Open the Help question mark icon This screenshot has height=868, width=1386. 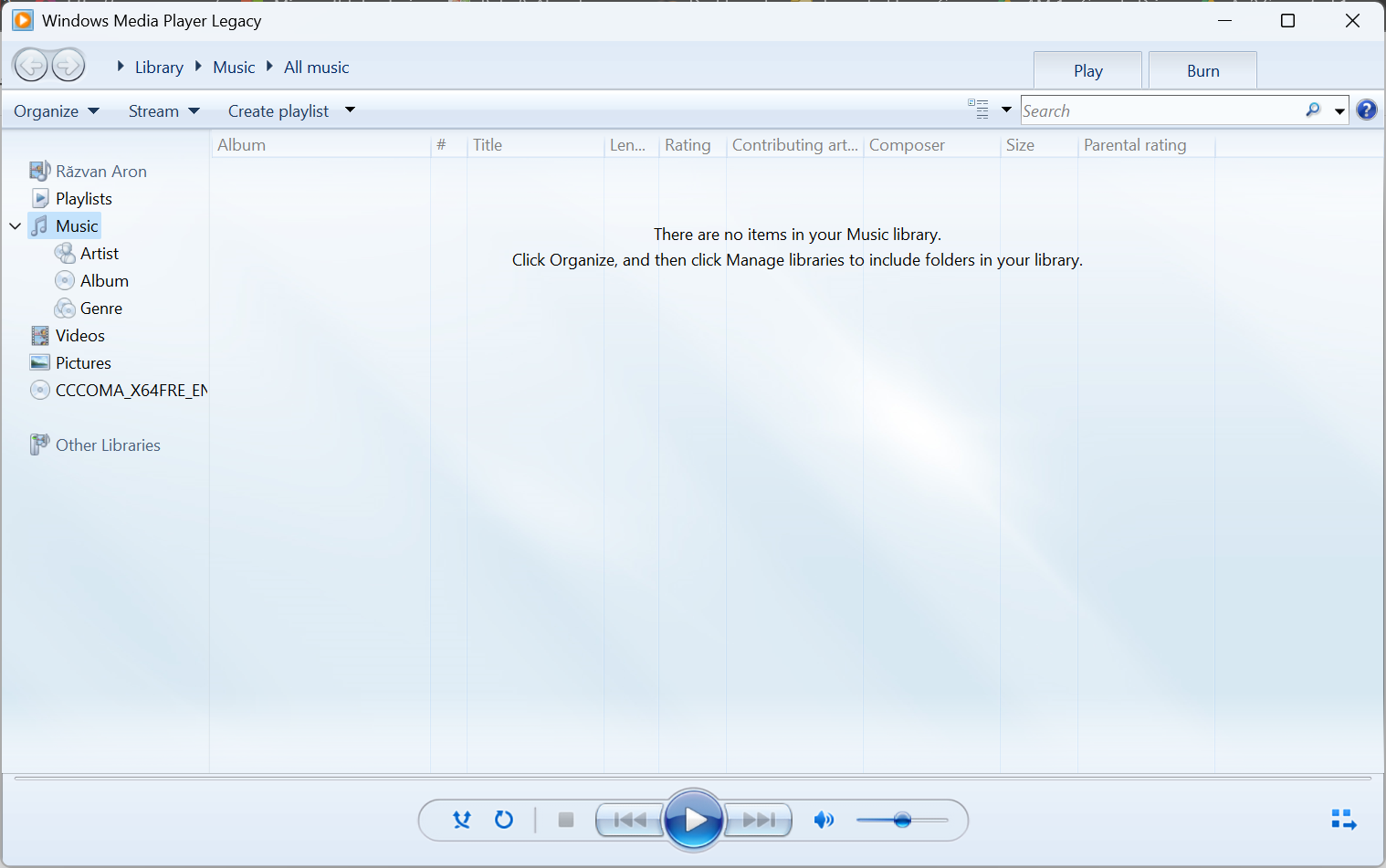(1366, 110)
